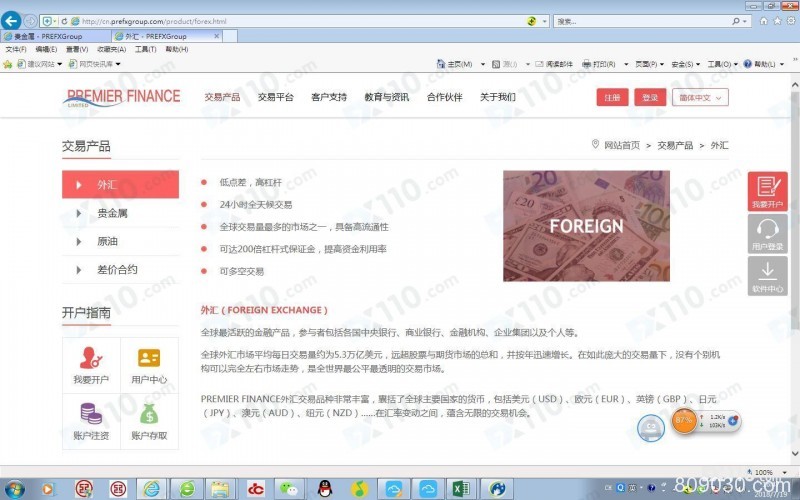This screenshot has height=500, width=800.
Task: Open the 文件(F) menu
Action: [16, 49]
